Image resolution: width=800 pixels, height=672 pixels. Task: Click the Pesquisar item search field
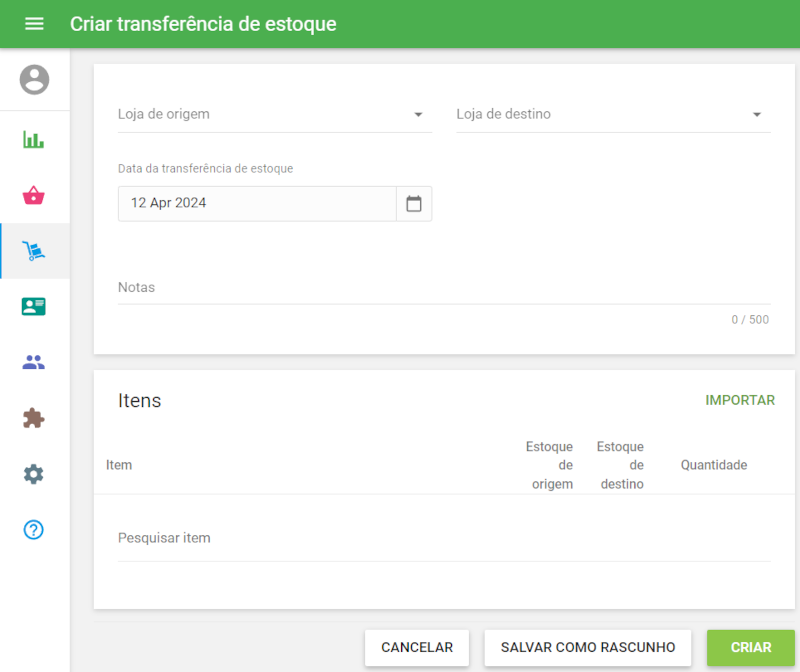[x=443, y=538]
